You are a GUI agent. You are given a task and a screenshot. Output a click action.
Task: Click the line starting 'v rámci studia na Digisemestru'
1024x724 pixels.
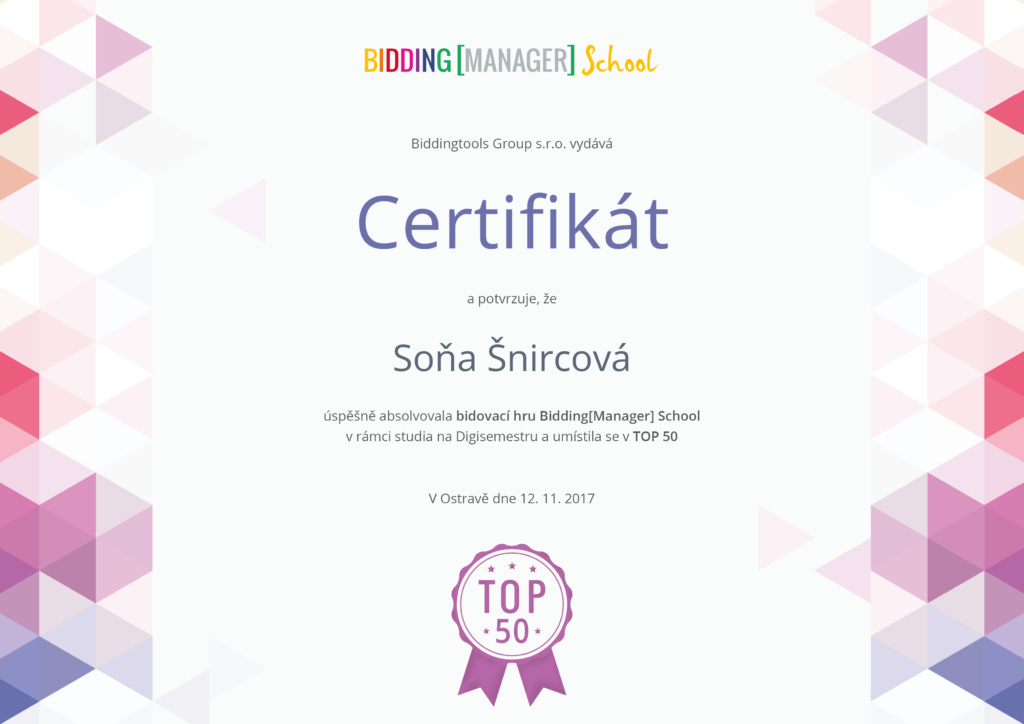click(x=511, y=437)
